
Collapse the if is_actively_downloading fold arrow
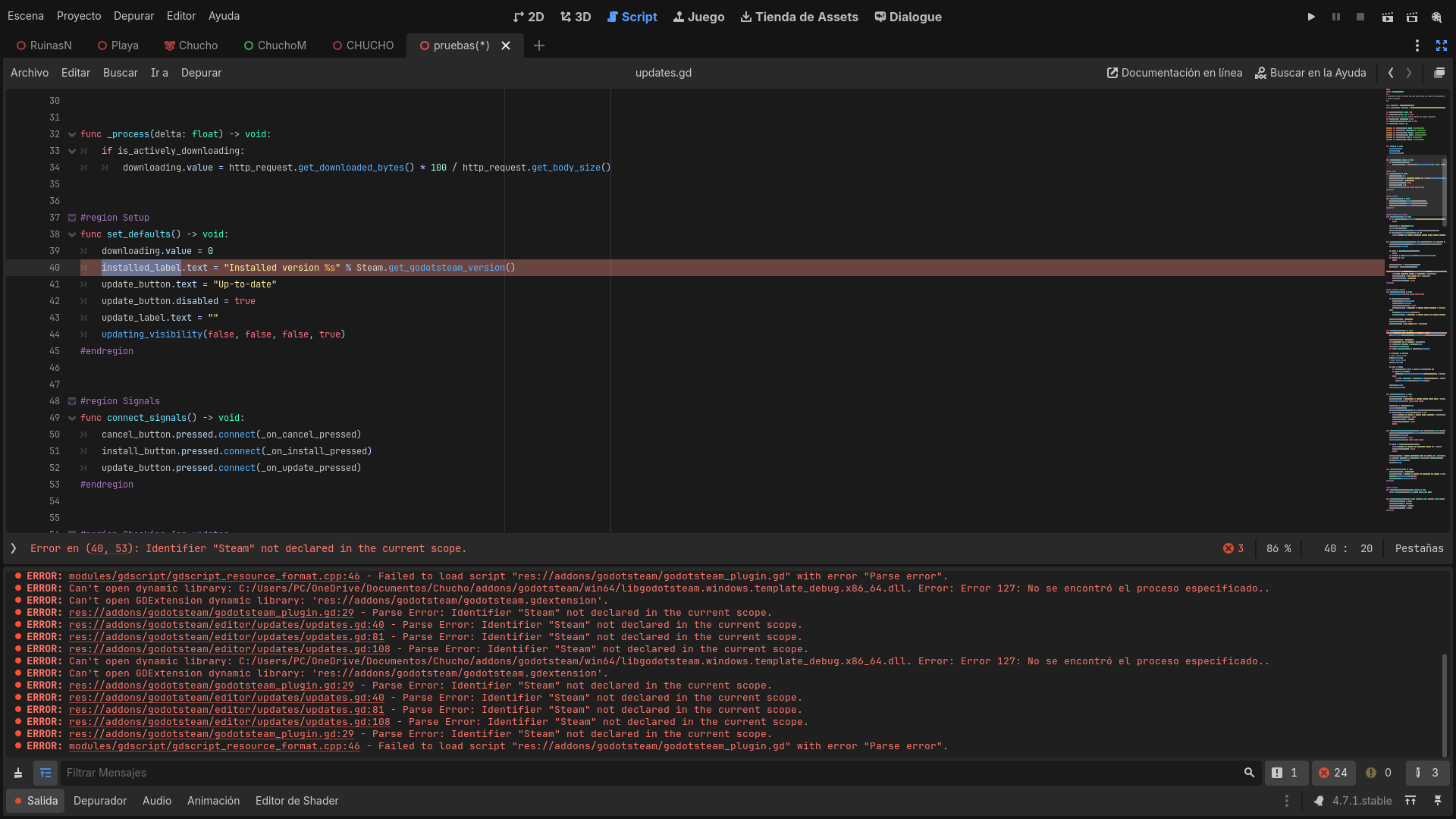tap(72, 151)
